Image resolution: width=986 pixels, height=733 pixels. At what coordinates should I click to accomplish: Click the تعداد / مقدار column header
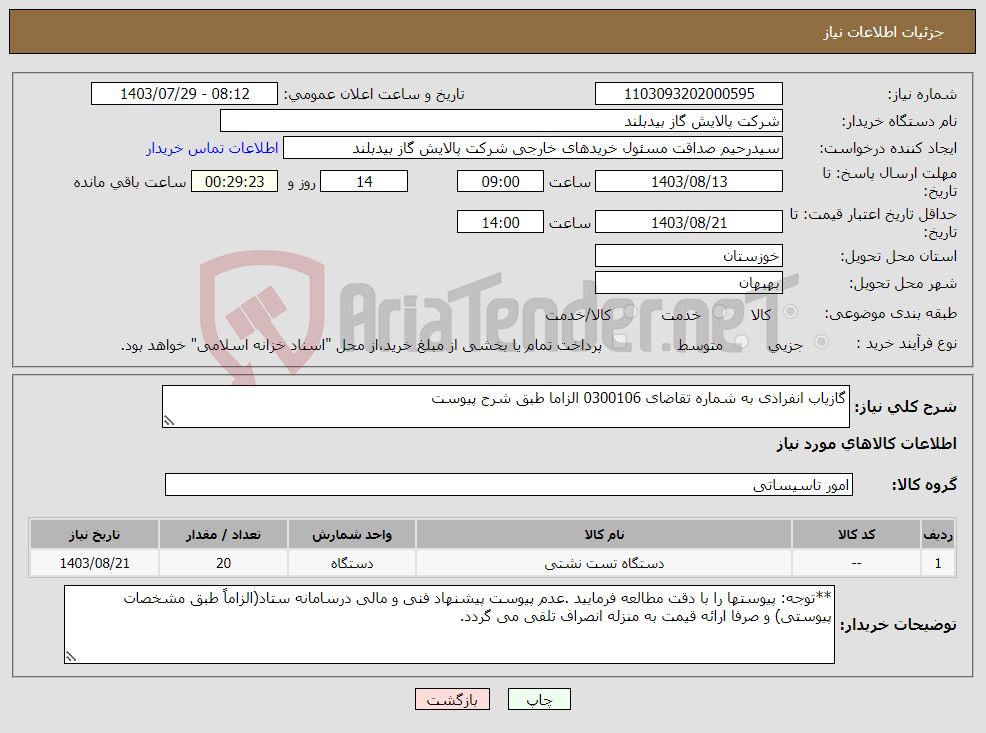(x=223, y=534)
